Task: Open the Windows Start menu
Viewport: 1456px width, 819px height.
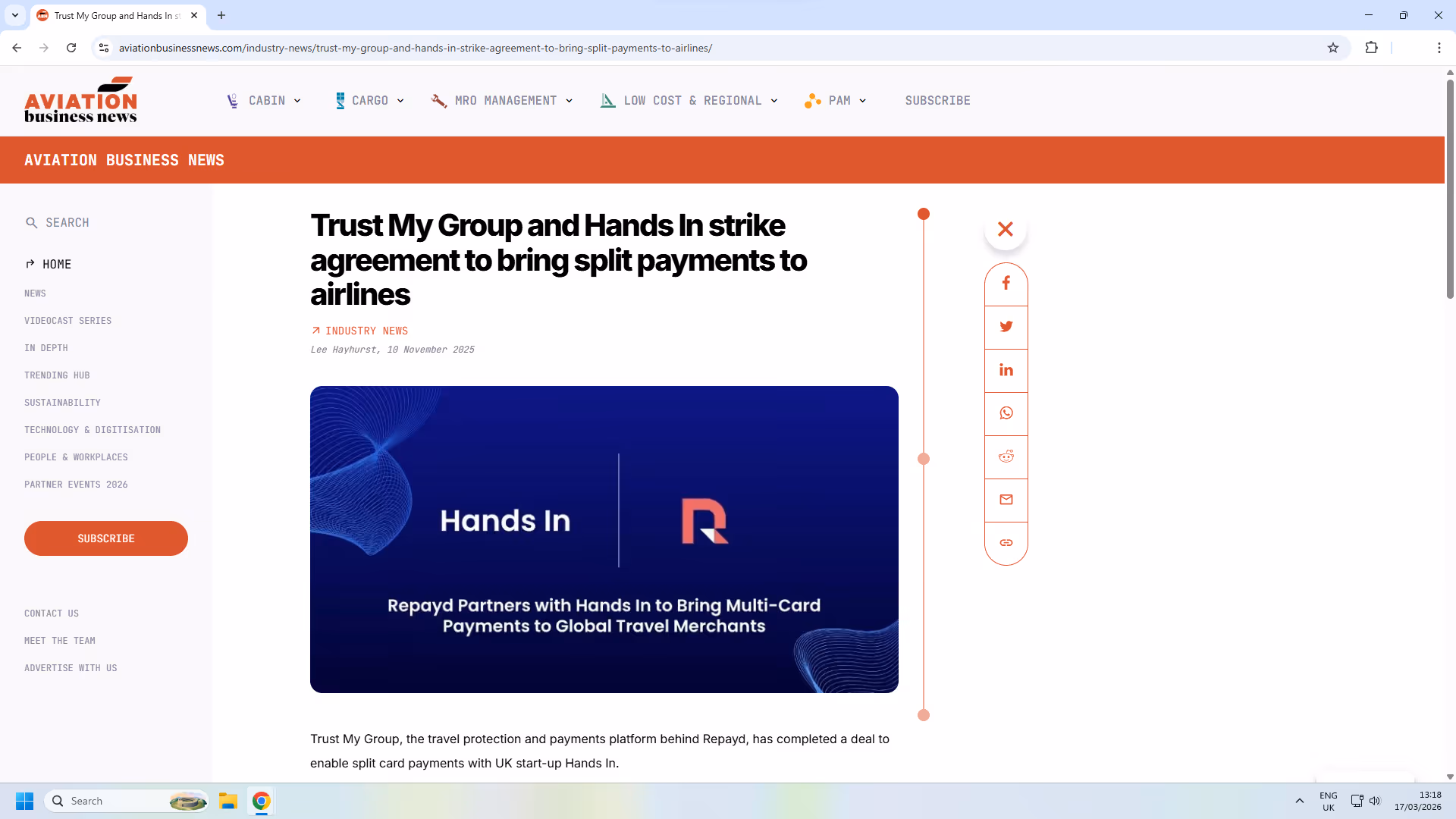Action: click(24, 801)
